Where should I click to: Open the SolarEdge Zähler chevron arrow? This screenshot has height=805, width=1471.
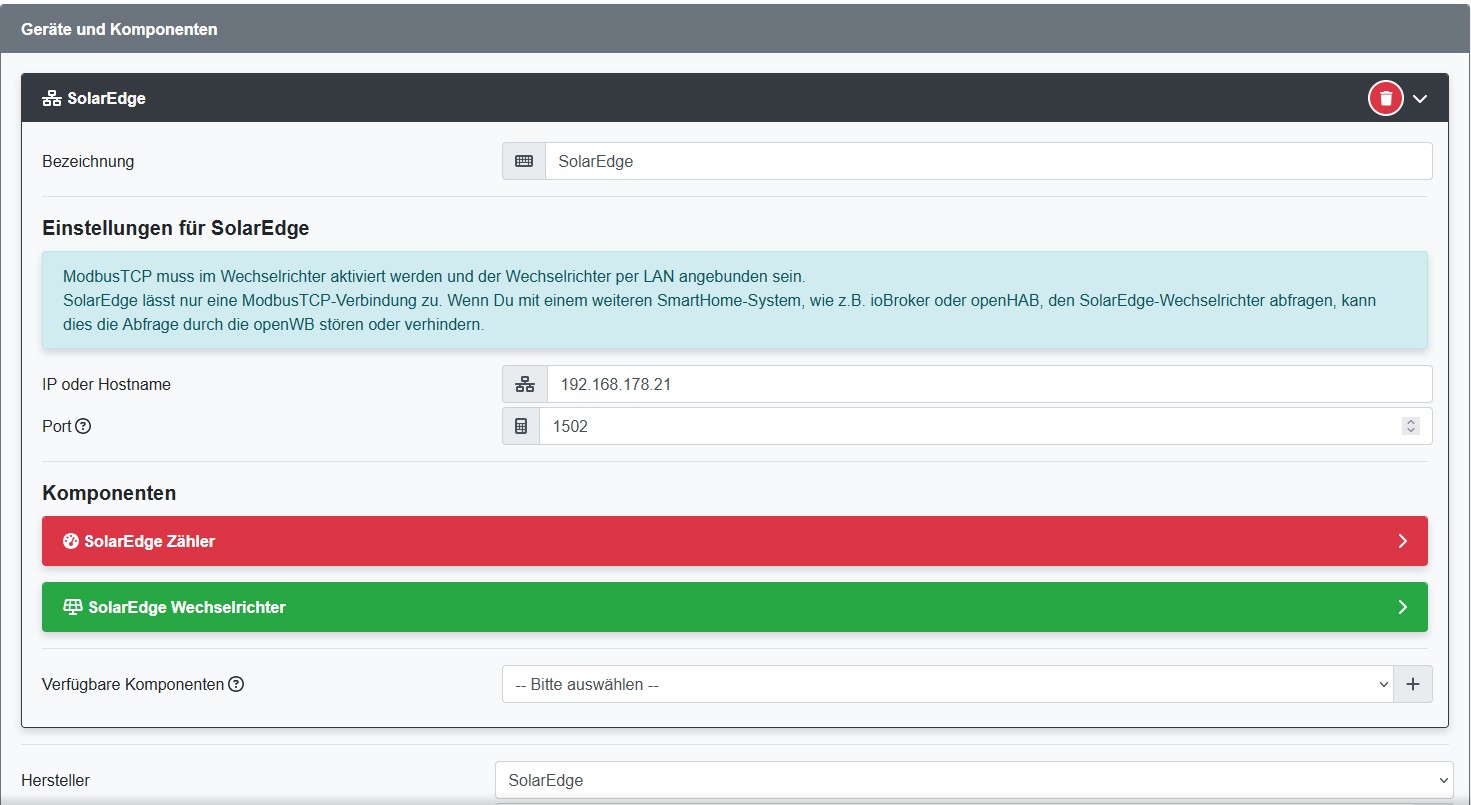(x=1402, y=541)
